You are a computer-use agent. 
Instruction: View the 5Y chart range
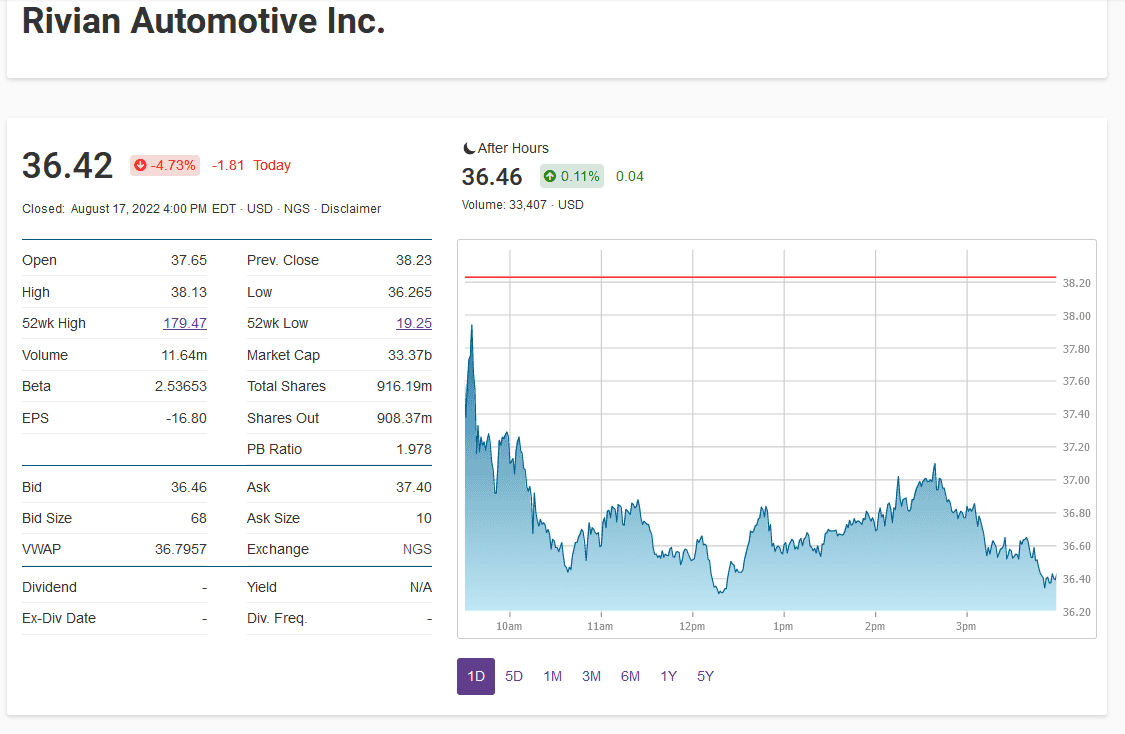(705, 676)
